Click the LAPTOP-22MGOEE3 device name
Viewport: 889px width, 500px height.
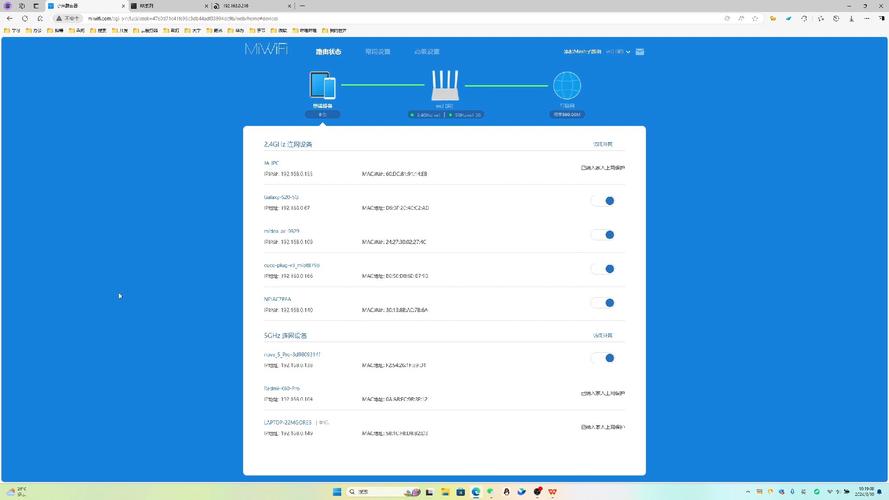289,422
